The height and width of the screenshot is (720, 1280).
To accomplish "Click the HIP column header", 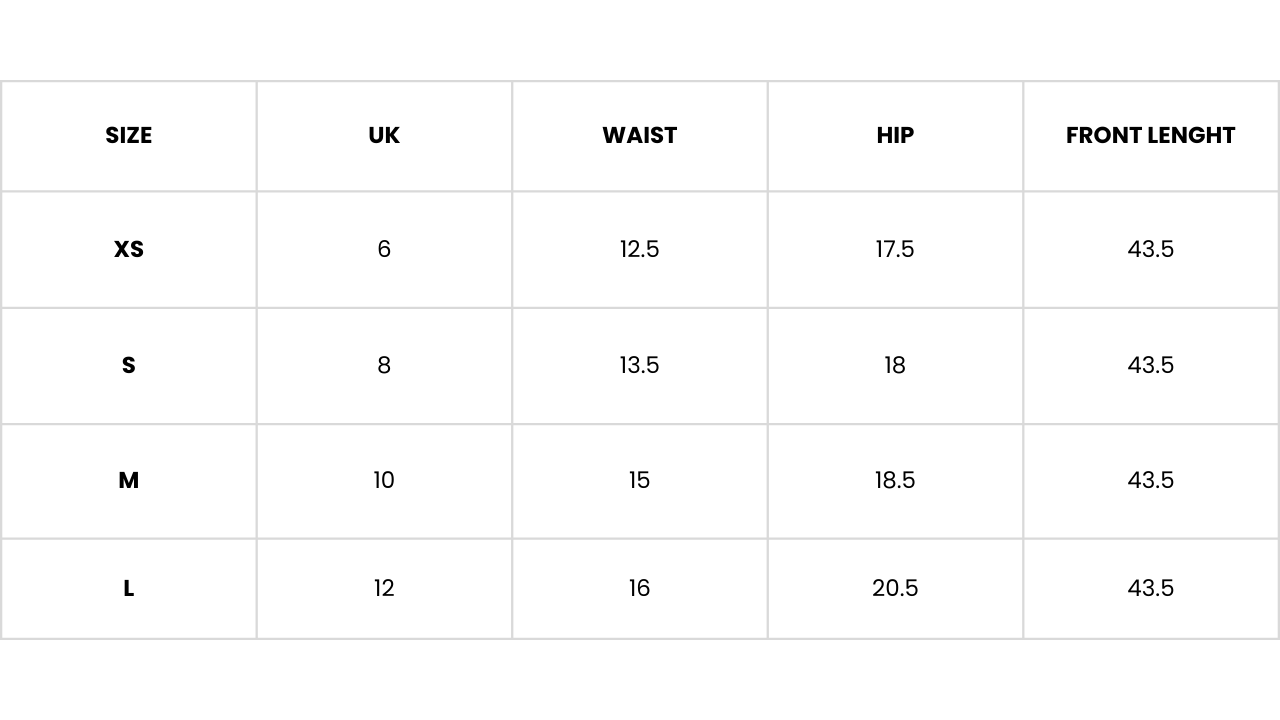I will pyautogui.click(x=895, y=135).
